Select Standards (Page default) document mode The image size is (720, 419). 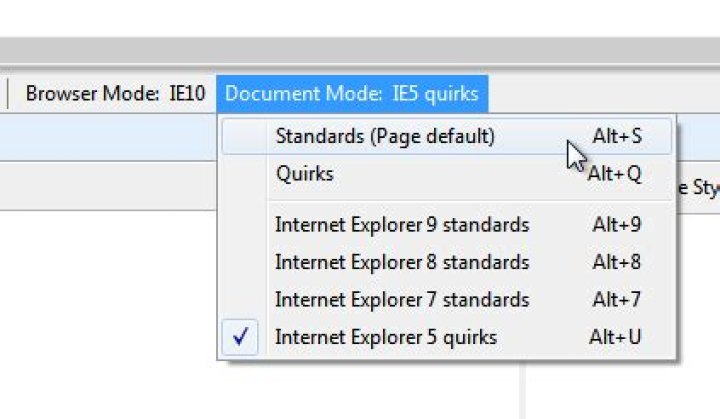385,136
